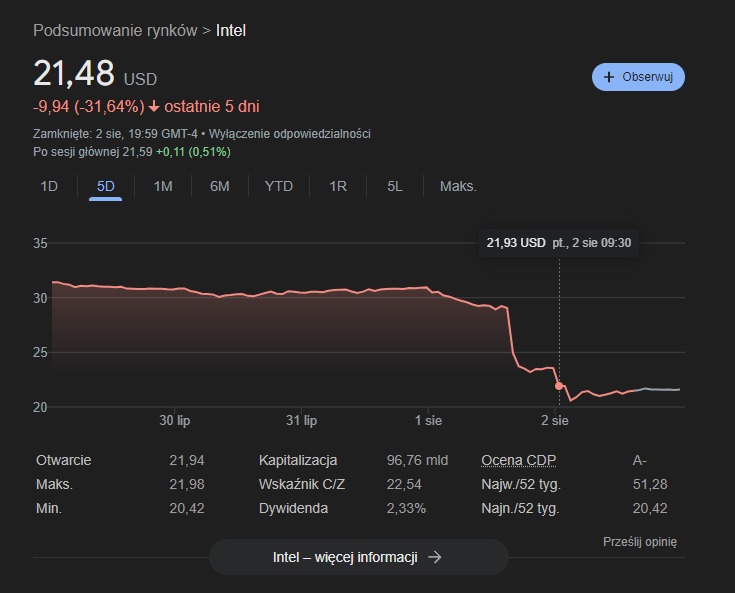Viewport: 735px width, 593px height.
Task: Click the Otwarcie value 21,94
Action: pos(187,460)
